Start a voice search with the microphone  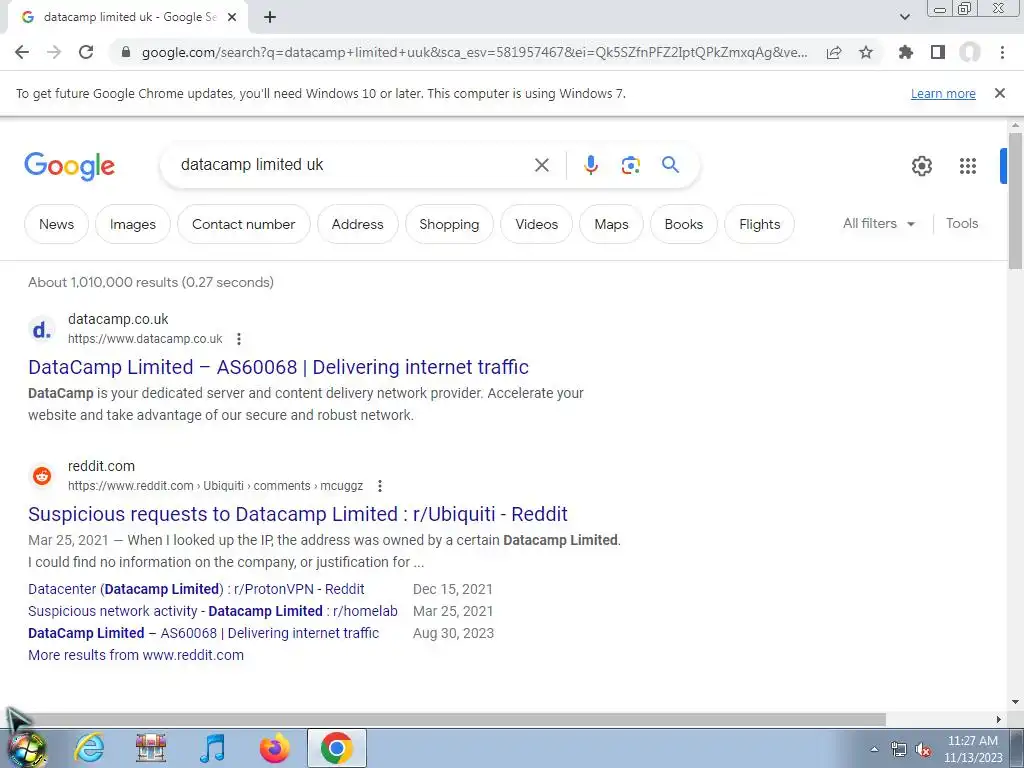tap(590, 165)
